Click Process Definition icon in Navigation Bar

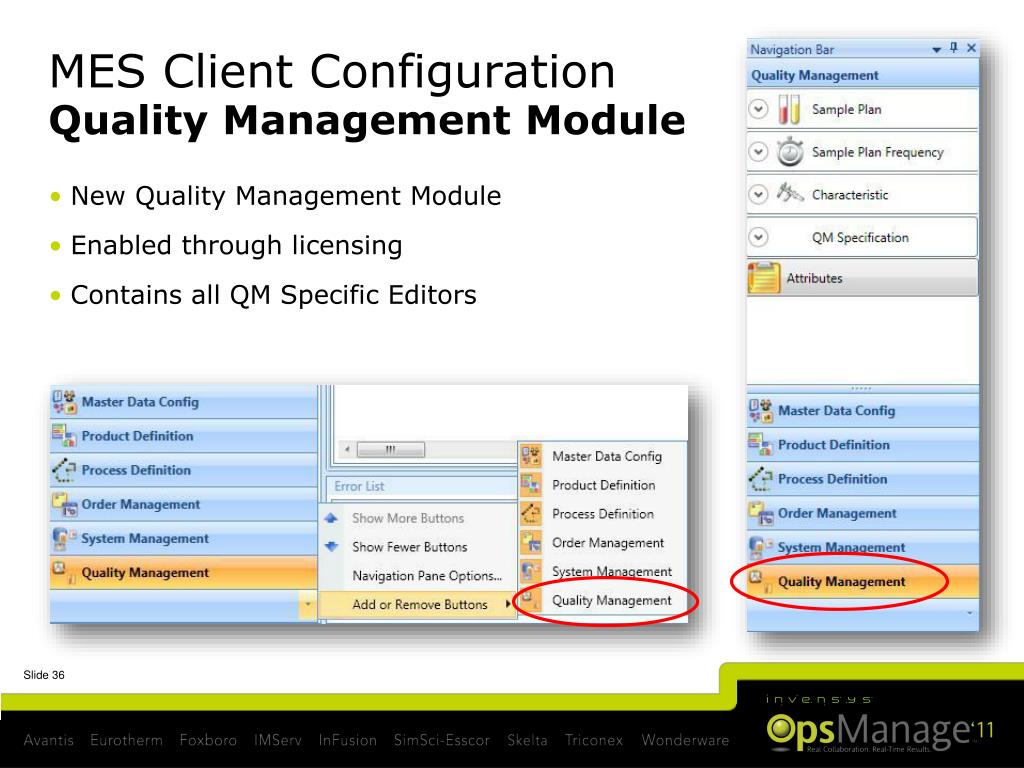(x=760, y=479)
